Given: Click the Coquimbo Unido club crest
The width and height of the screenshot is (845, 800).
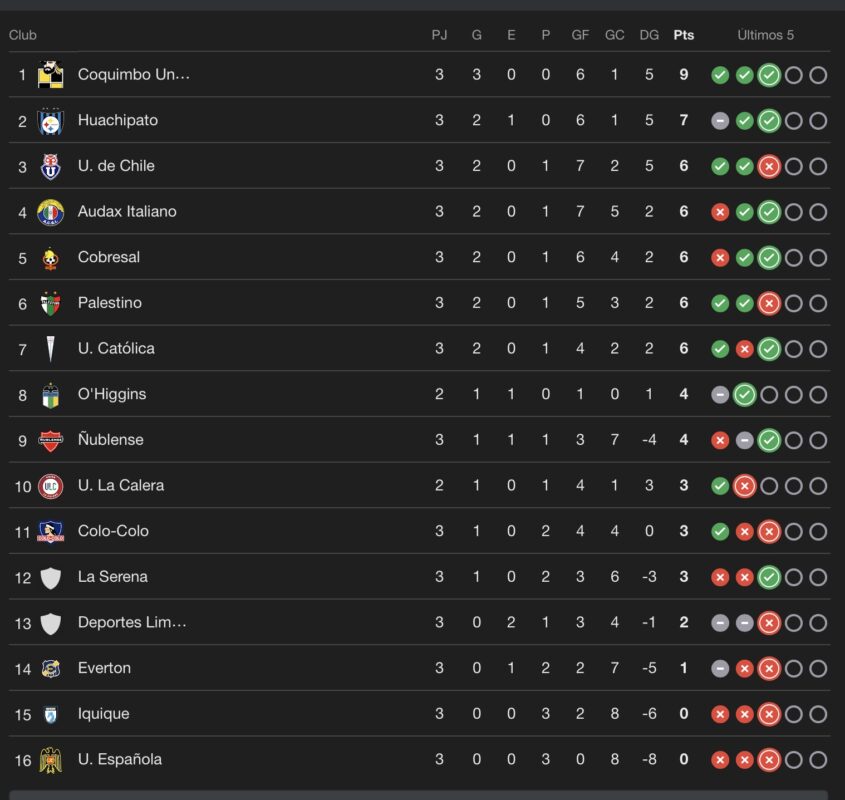Looking at the screenshot, I should tap(50, 75).
